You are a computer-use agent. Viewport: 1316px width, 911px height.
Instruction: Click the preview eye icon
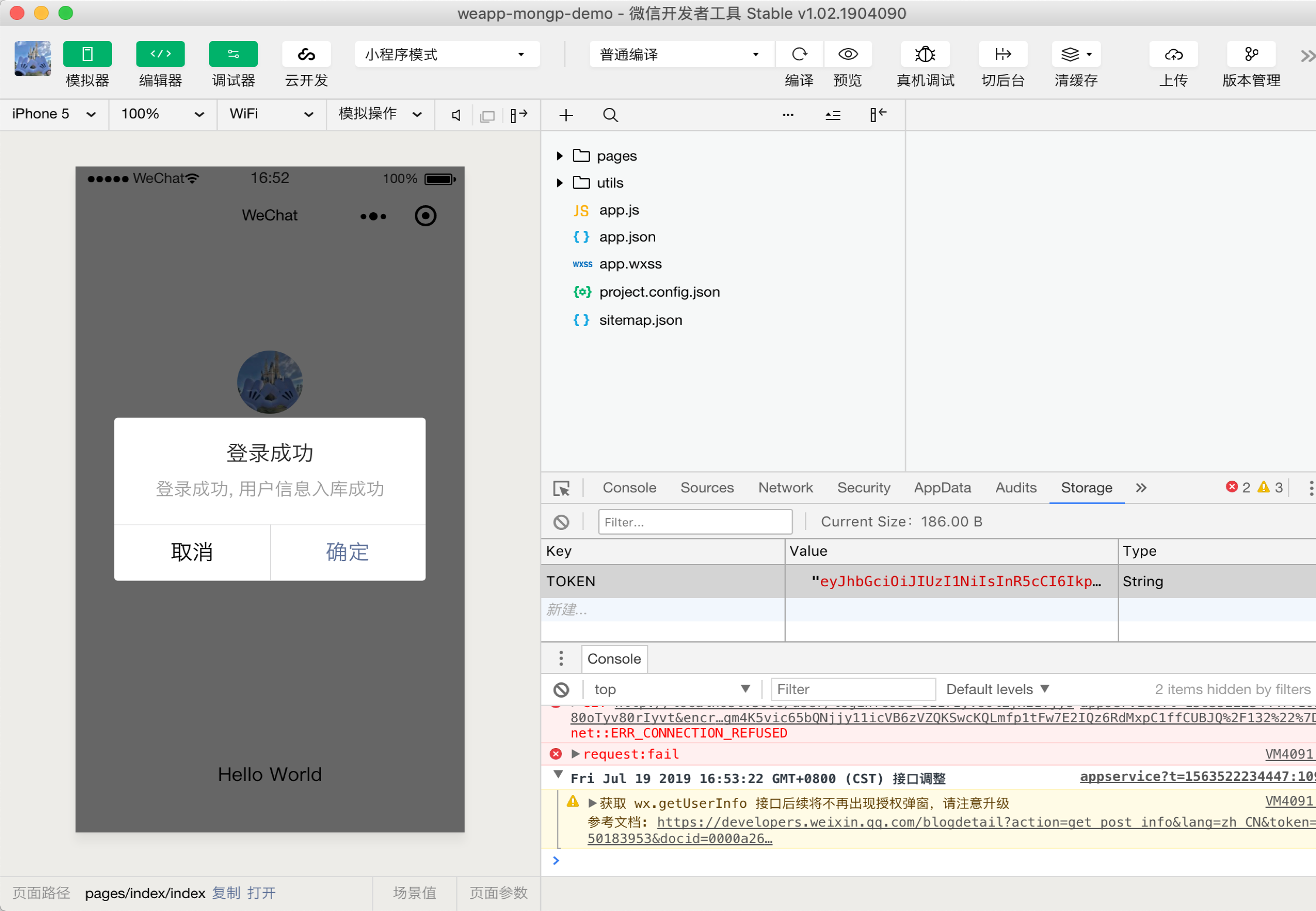(x=847, y=55)
